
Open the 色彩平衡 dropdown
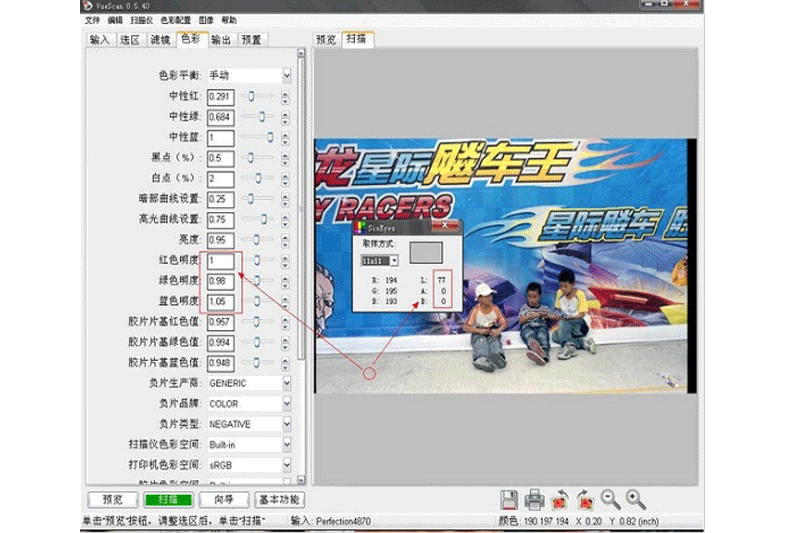286,75
